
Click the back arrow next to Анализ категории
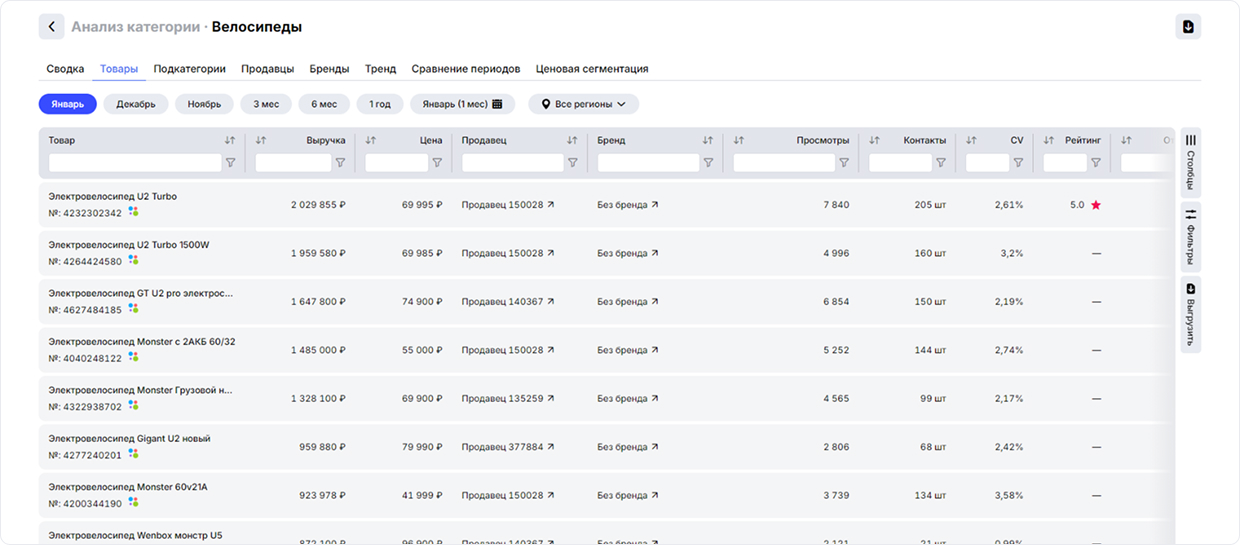tap(52, 27)
